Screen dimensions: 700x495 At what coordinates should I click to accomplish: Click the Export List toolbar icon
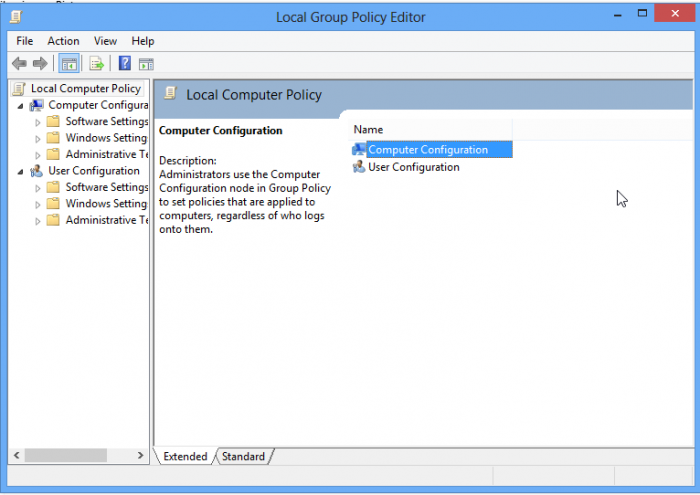click(96, 64)
